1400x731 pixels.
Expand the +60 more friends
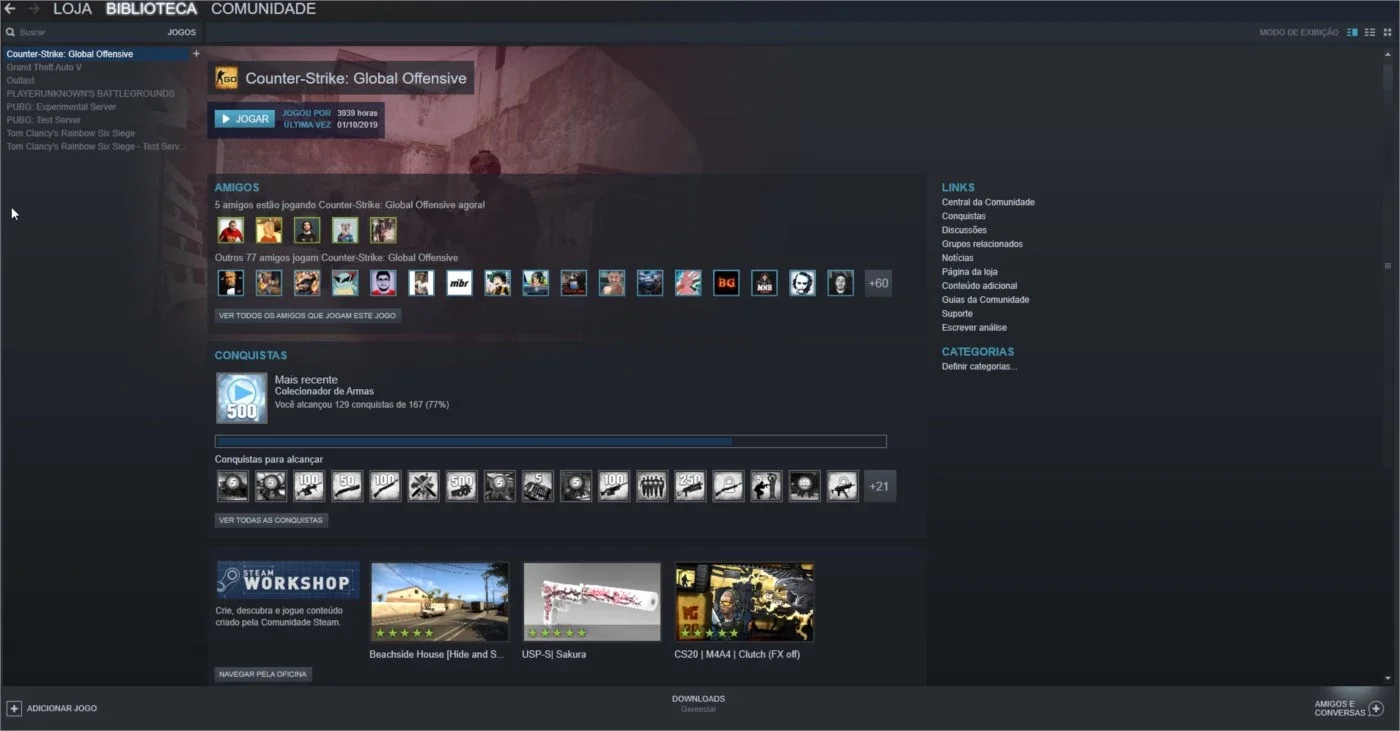(x=878, y=283)
